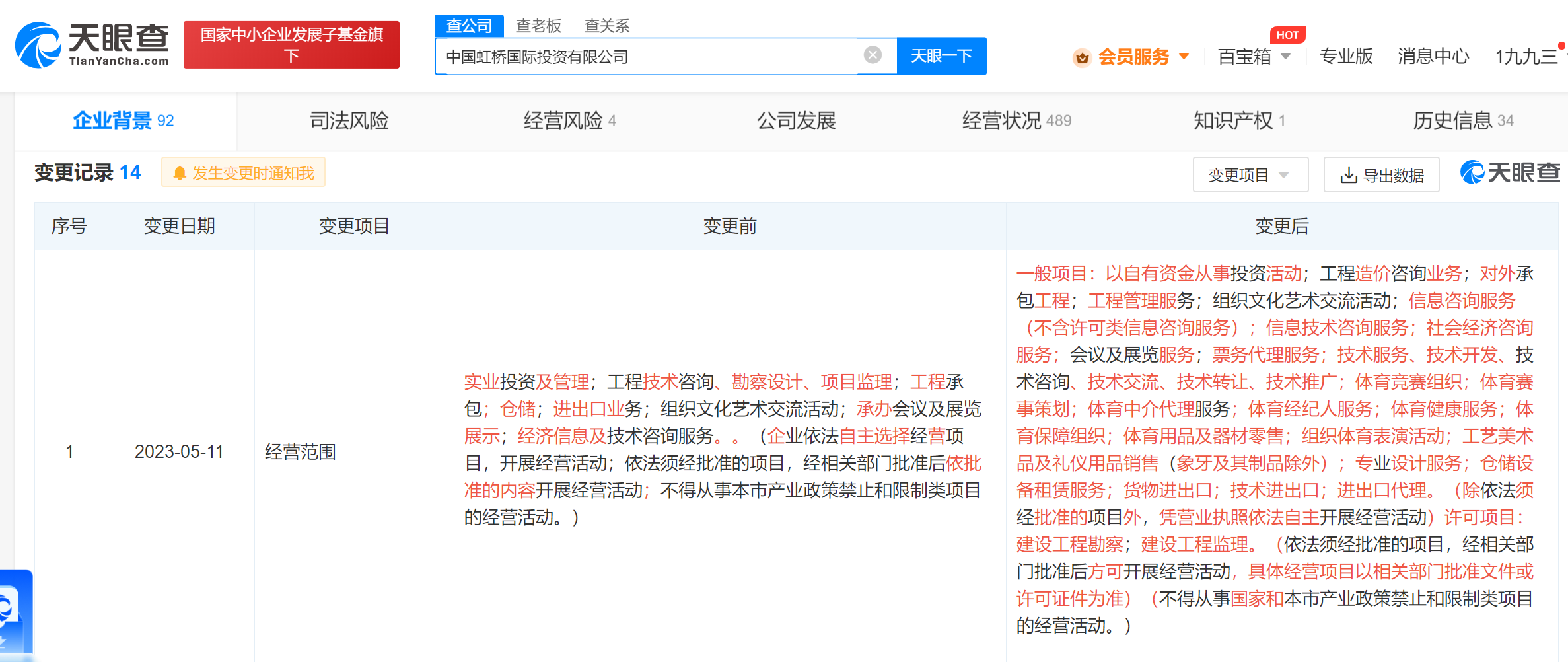Viewport: 1568px width, 662px height.
Task: Click 发生变更时通知我 button
Action: tap(243, 172)
